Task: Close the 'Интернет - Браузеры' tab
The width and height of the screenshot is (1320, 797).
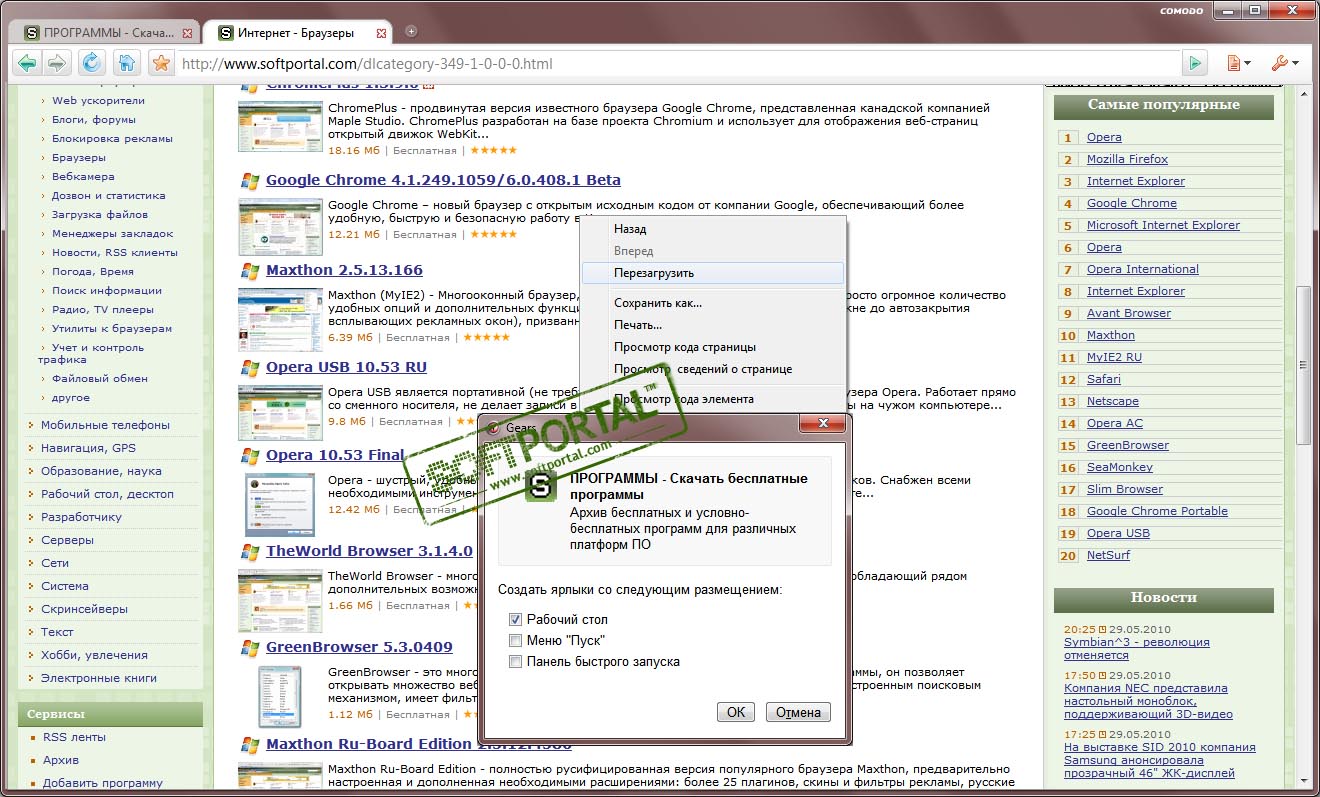Action: [x=381, y=33]
